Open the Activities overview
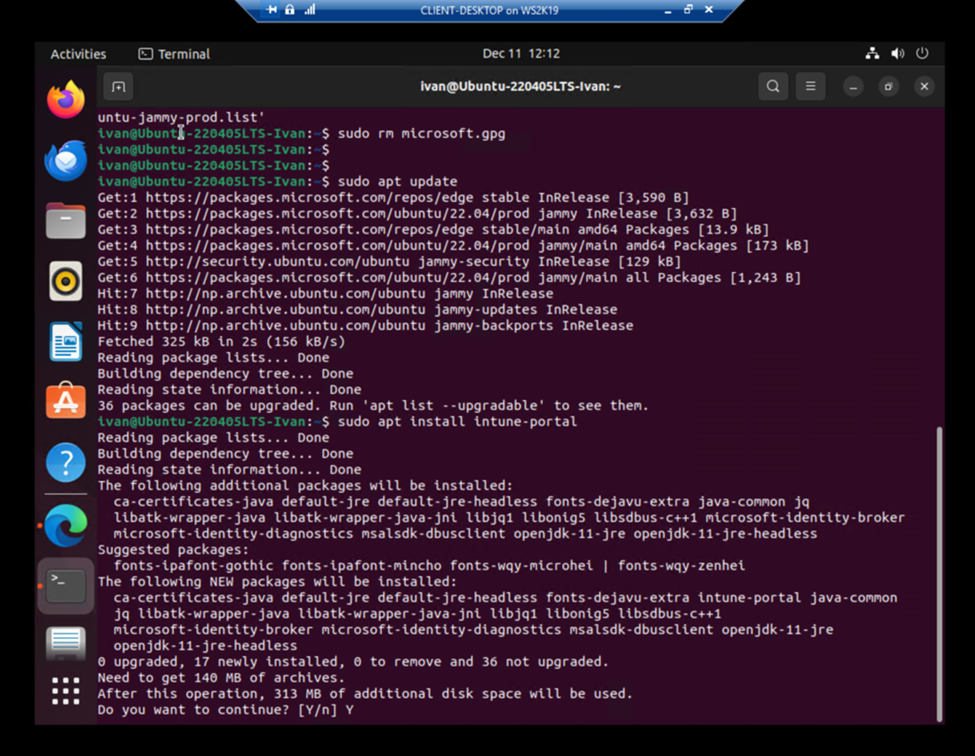 (x=78, y=54)
